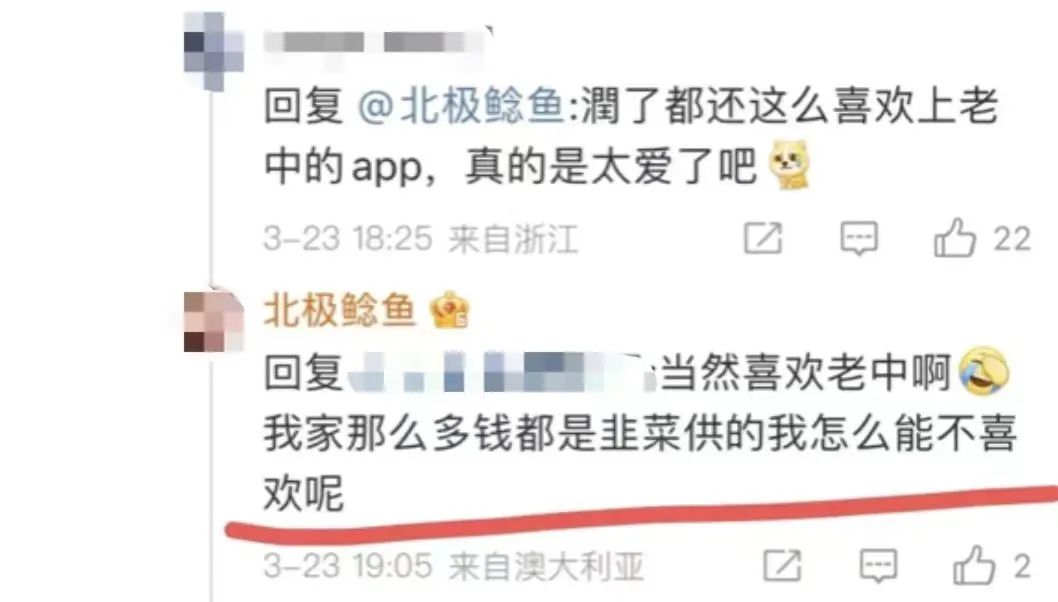The image size is (1058, 602).
Task: Open the @北极鲶鱼 mention link
Action: [x=461, y=107]
